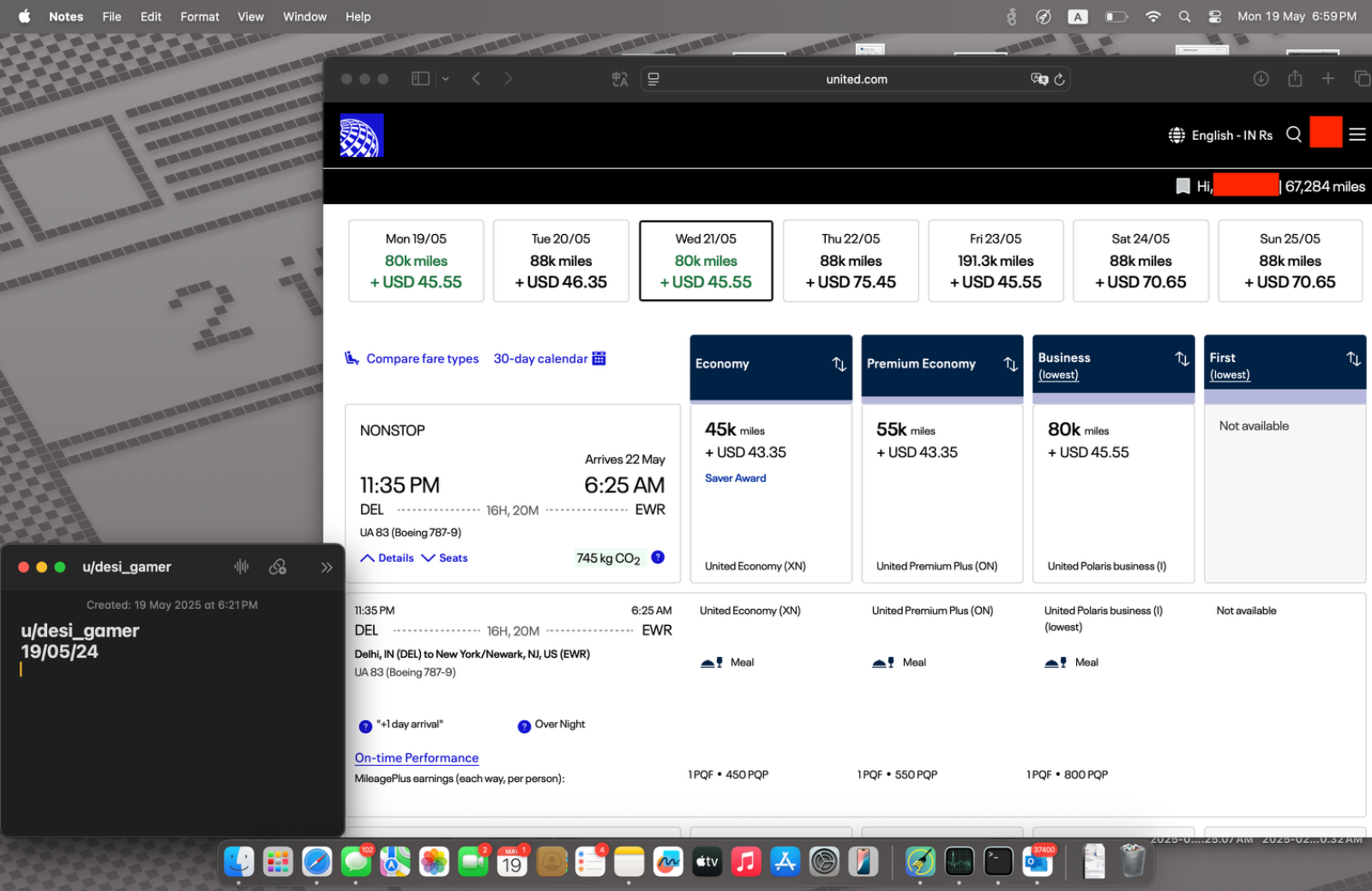
Task: Click the United globe logo
Action: 361,135
